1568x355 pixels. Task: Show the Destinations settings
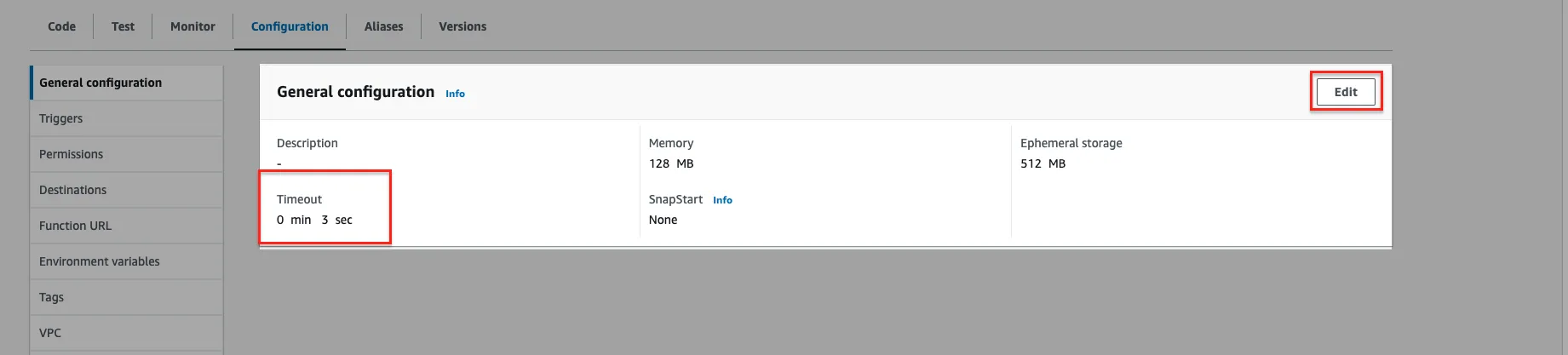pyautogui.click(x=127, y=190)
